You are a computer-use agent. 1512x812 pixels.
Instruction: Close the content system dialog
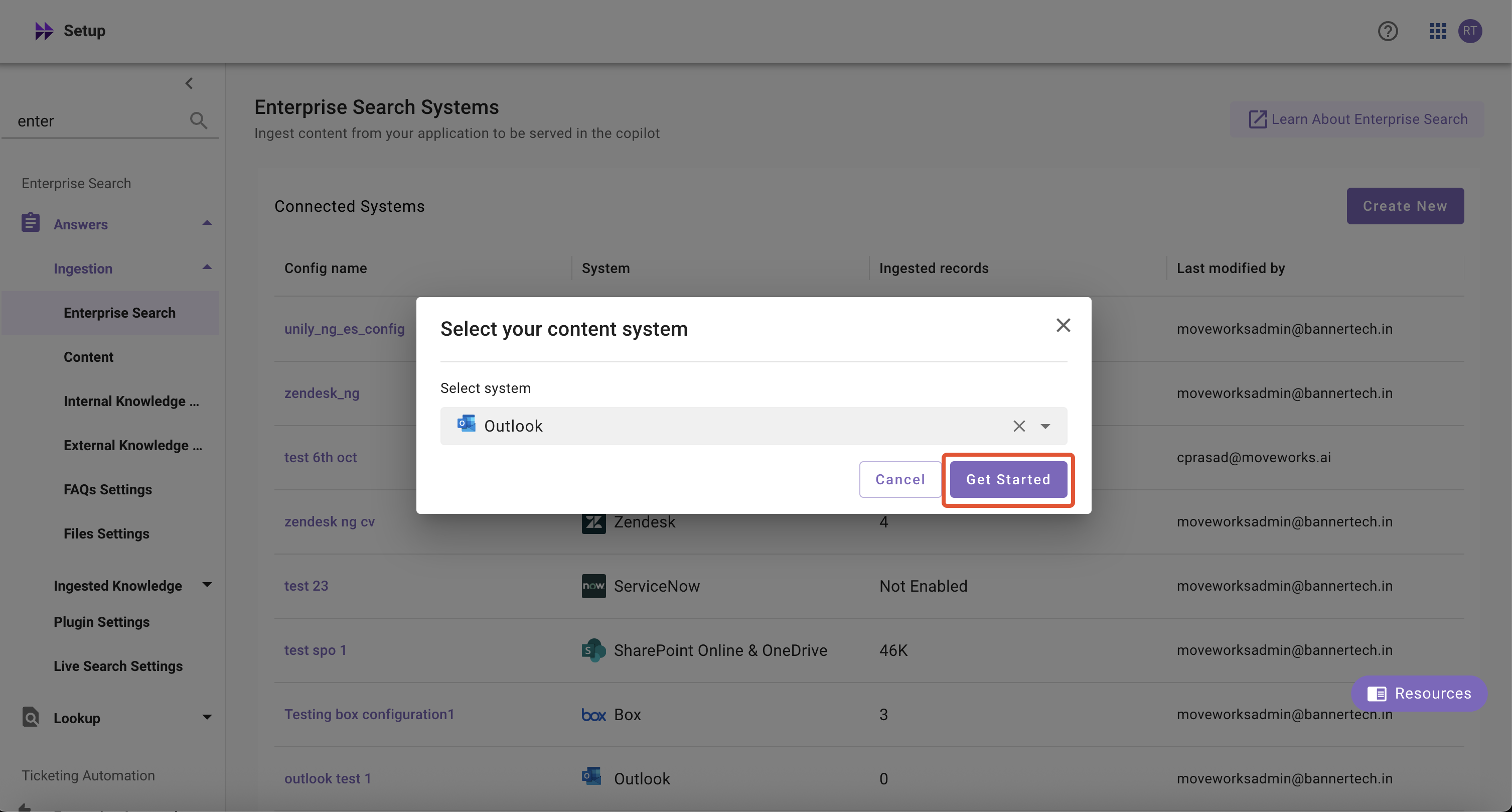1063,325
